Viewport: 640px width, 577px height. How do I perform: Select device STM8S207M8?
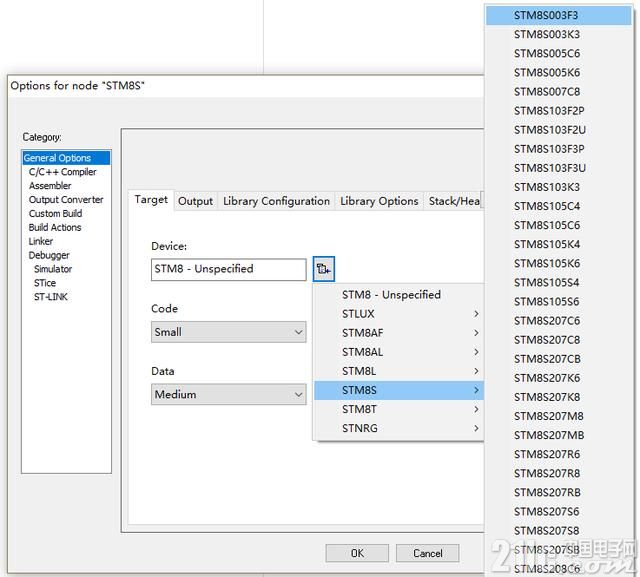pyautogui.click(x=558, y=416)
